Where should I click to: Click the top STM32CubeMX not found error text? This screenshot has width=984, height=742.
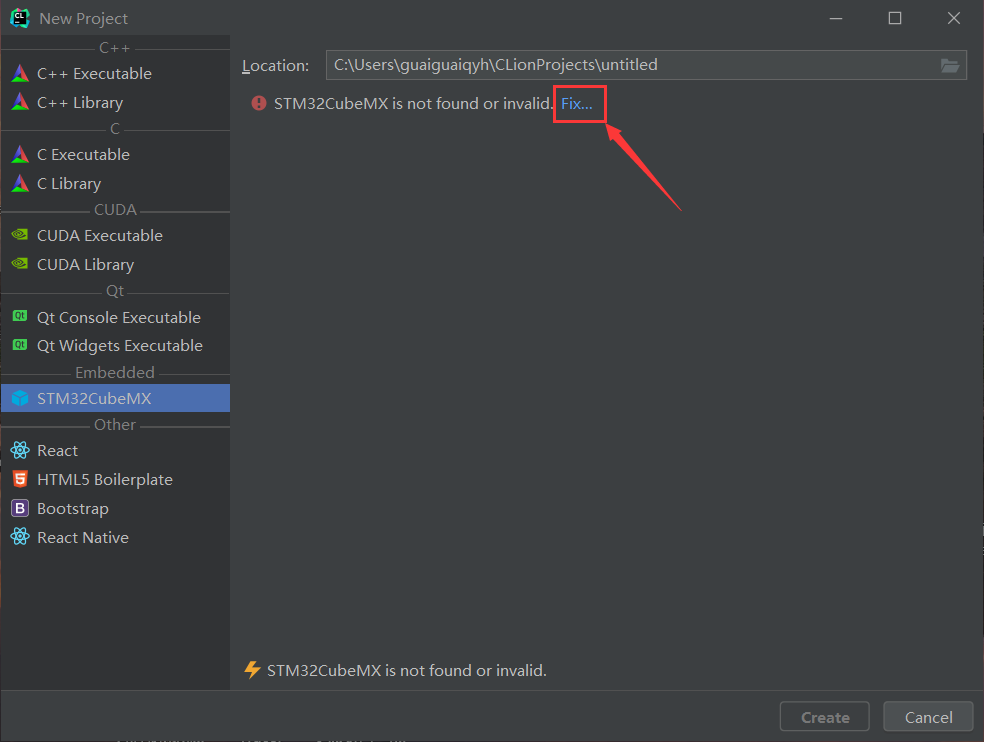[x=414, y=104]
